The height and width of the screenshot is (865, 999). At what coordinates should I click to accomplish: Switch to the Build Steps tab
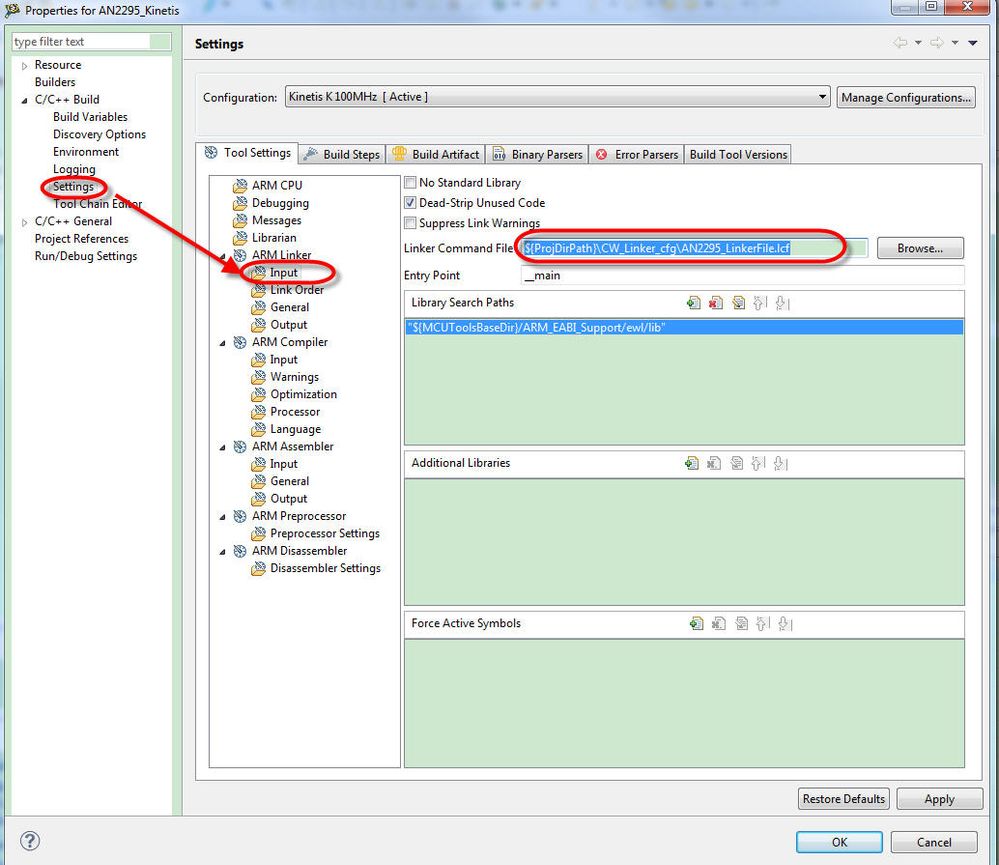tap(342, 154)
